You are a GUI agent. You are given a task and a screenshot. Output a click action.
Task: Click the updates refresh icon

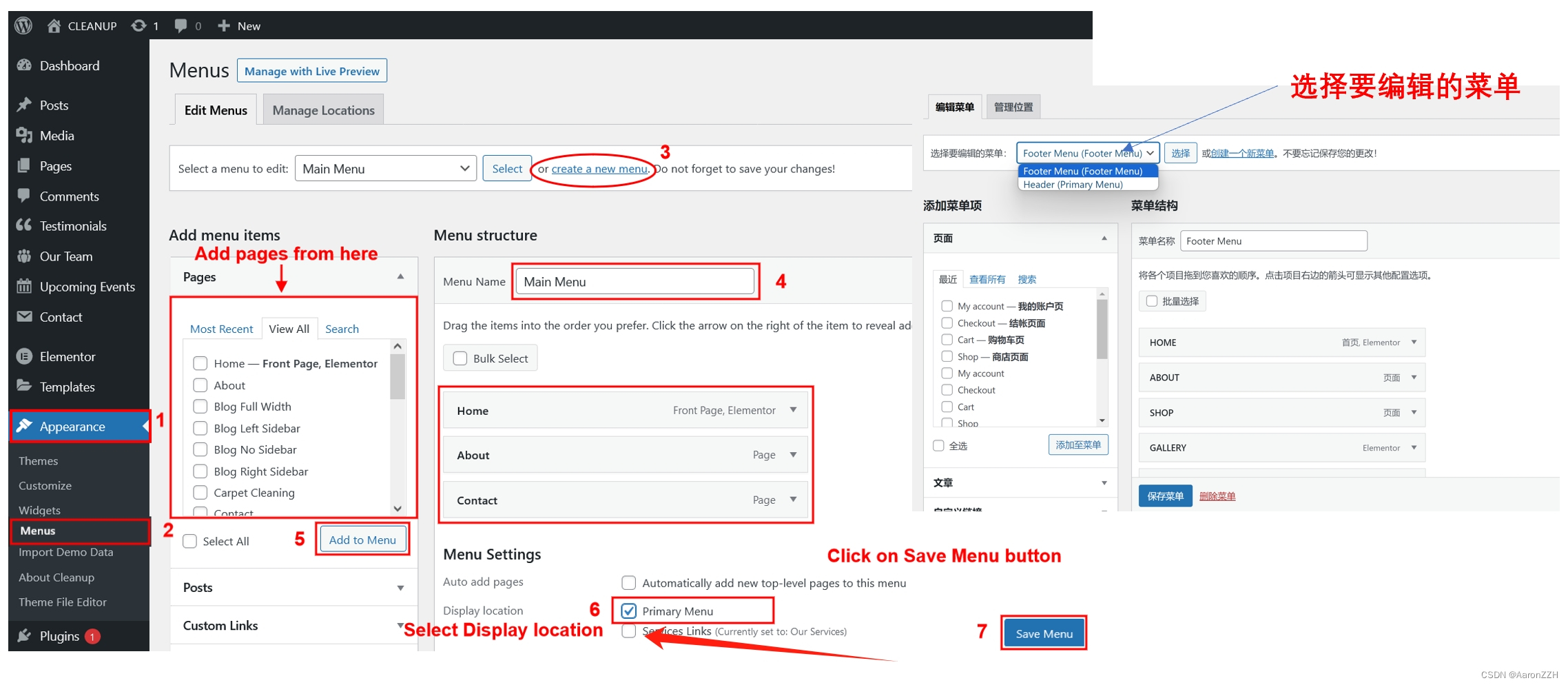pos(138,25)
